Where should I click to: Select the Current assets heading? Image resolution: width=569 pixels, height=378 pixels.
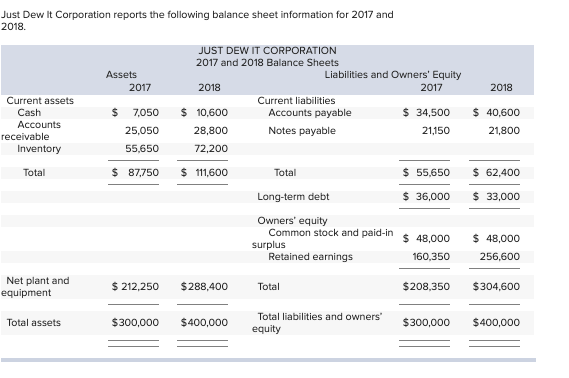(x=40, y=100)
